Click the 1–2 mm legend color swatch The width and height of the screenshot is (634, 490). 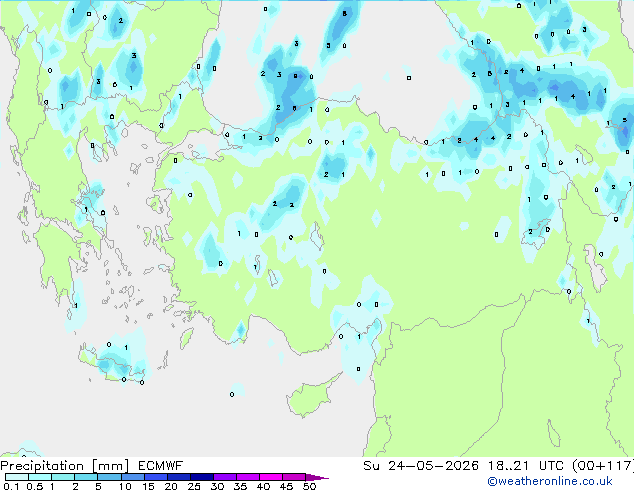63,477
